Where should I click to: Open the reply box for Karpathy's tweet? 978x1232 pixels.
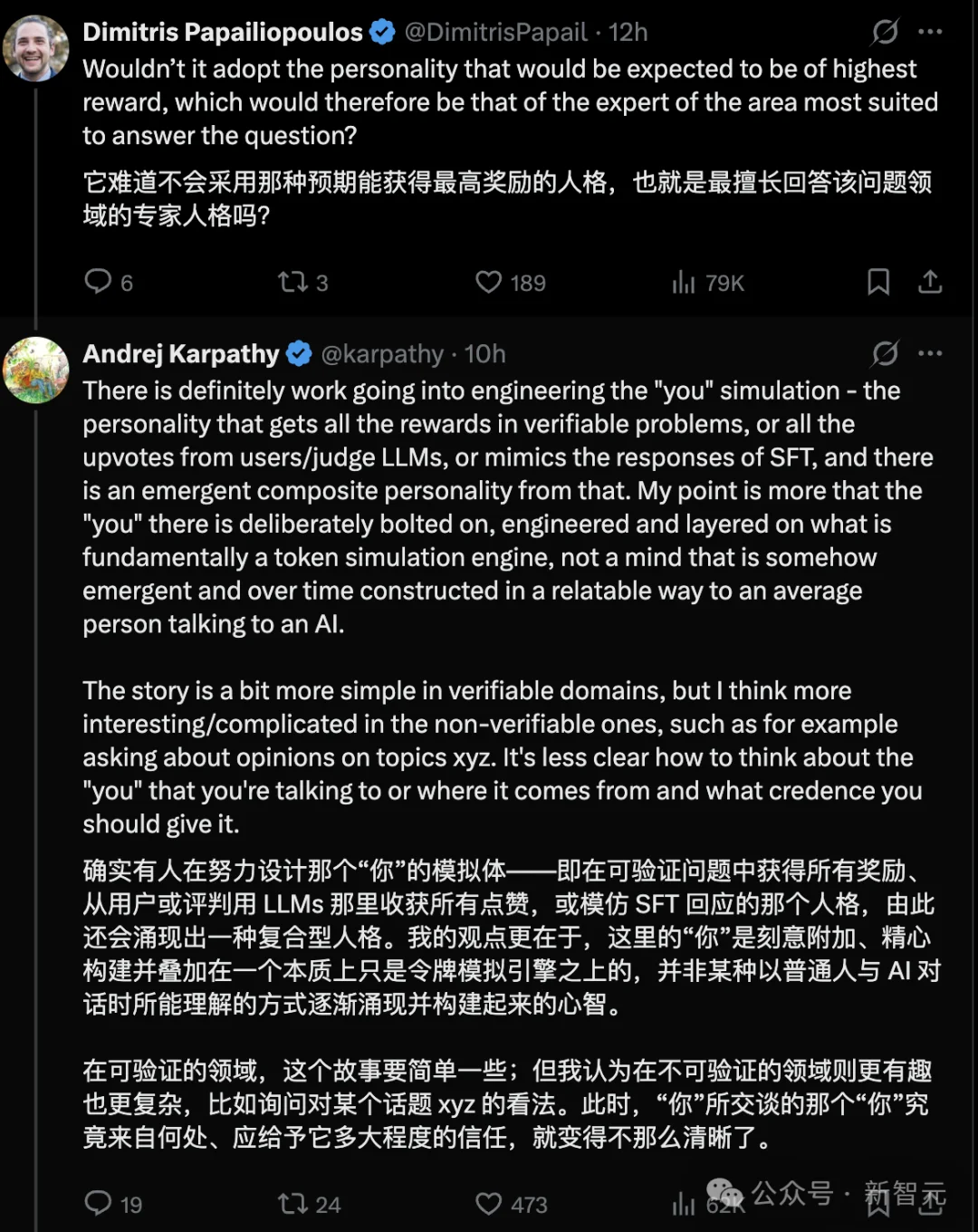pyautogui.click(x=100, y=1205)
